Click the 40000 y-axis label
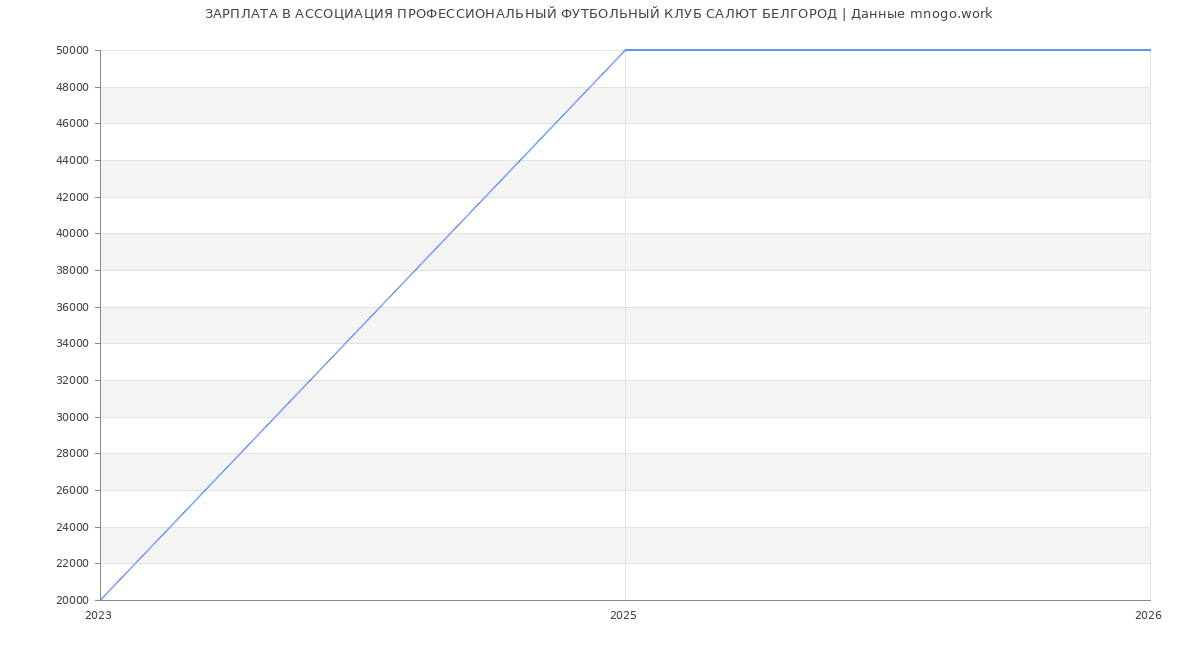 click(73, 234)
